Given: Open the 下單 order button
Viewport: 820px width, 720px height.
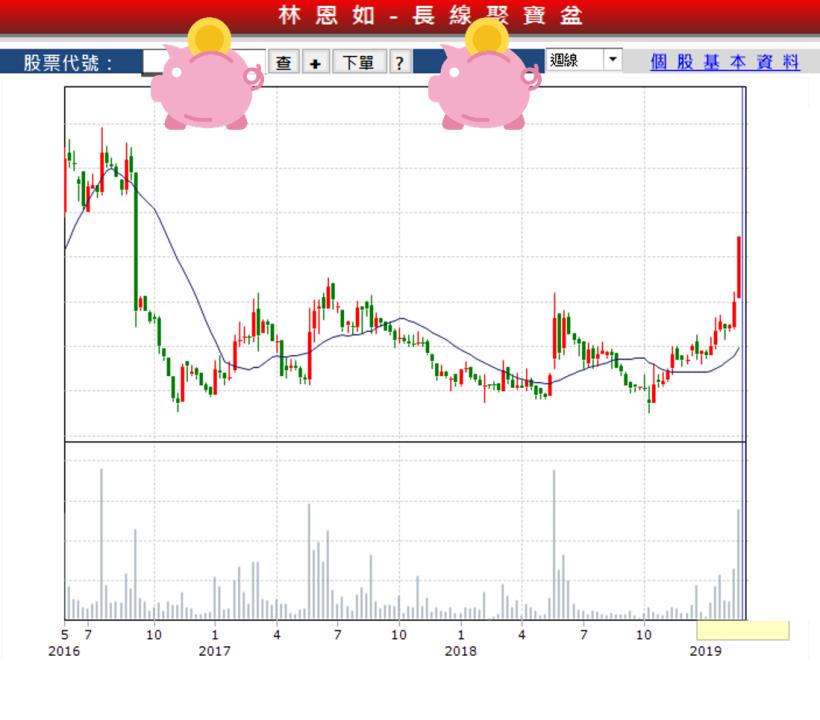Looking at the screenshot, I should (x=358, y=62).
